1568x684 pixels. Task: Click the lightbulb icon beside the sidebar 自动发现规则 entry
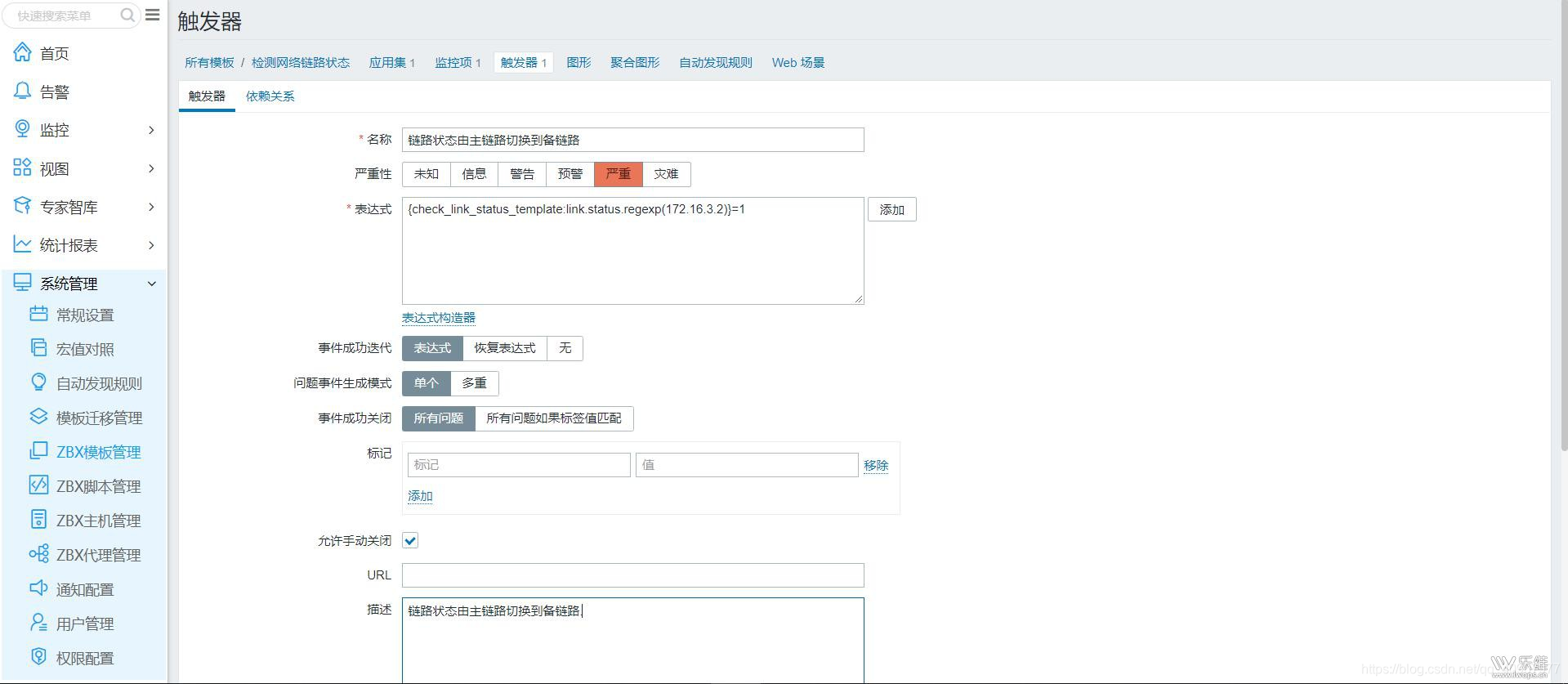38,382
